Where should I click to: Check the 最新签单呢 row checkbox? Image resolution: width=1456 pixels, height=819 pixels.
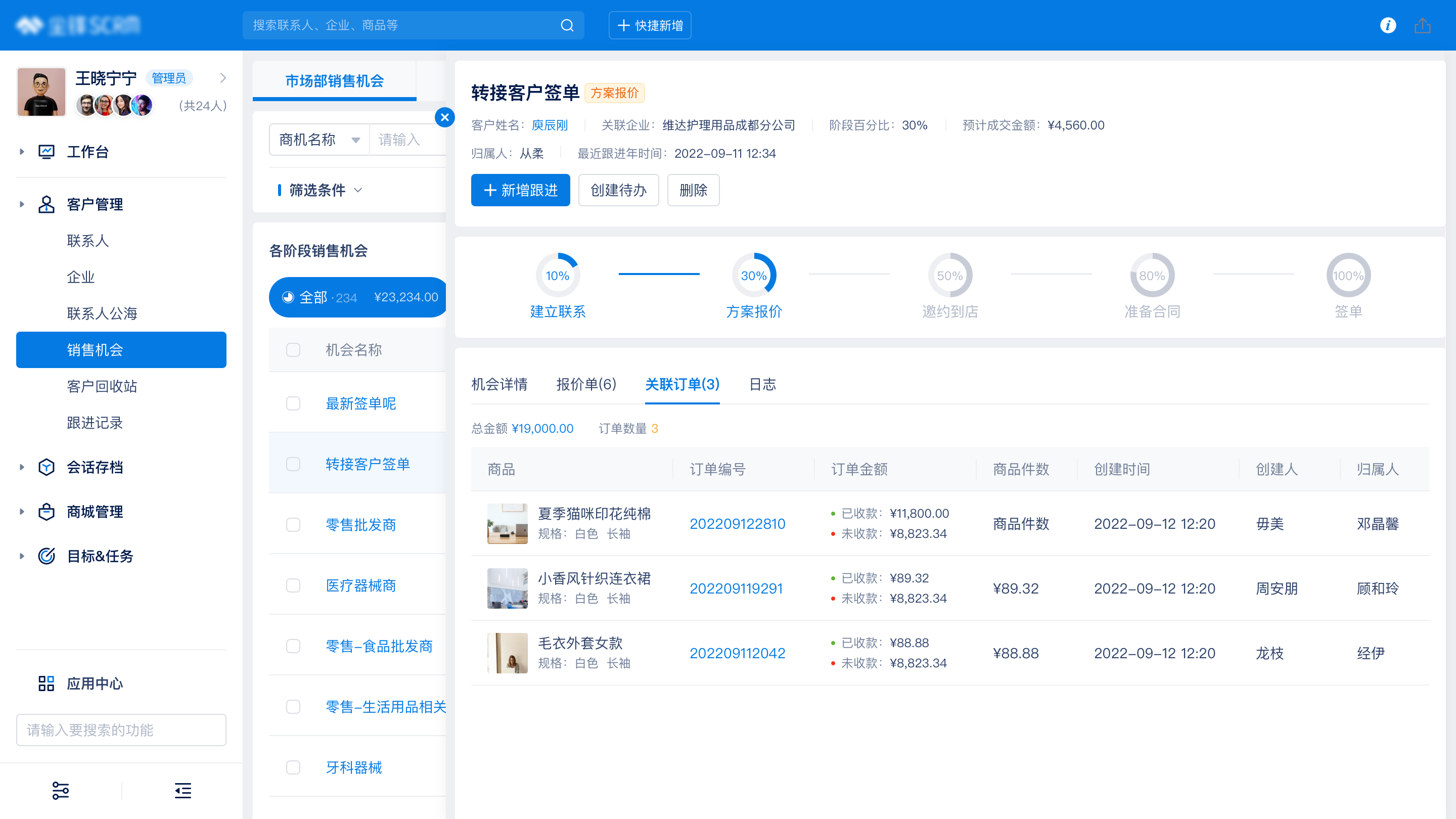click(293, 403)
